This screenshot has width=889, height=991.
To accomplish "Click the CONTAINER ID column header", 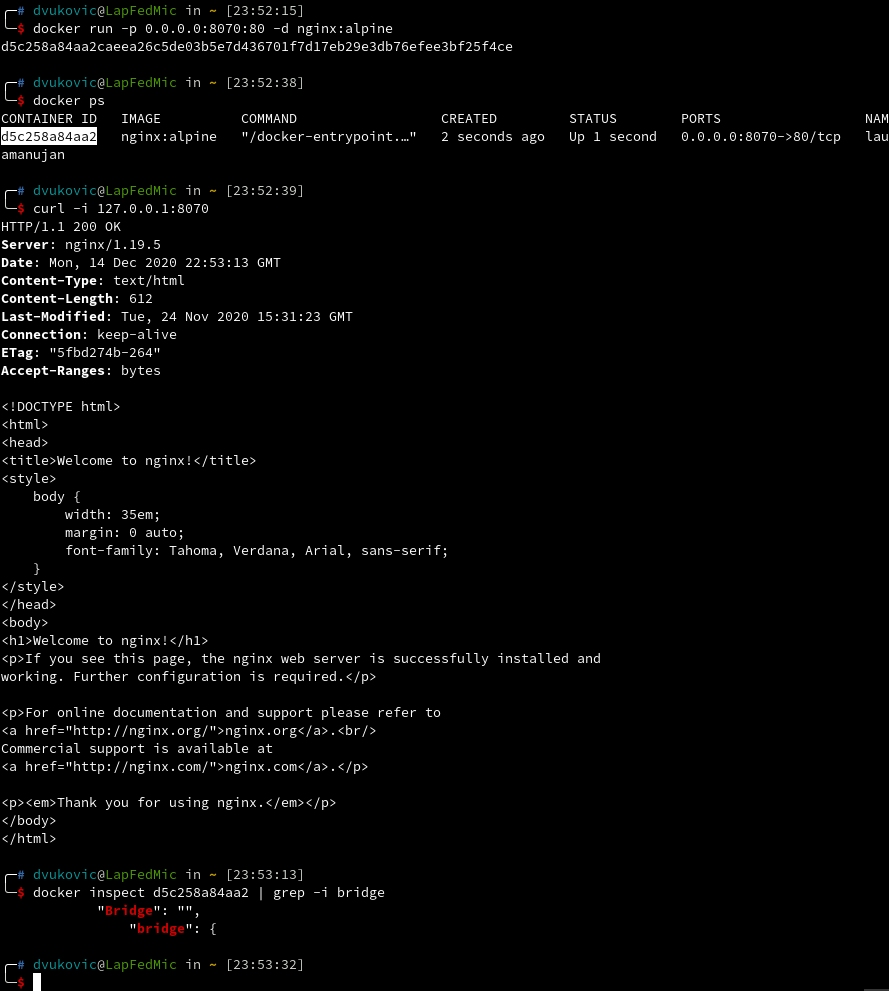I will (x=49, y=119).
